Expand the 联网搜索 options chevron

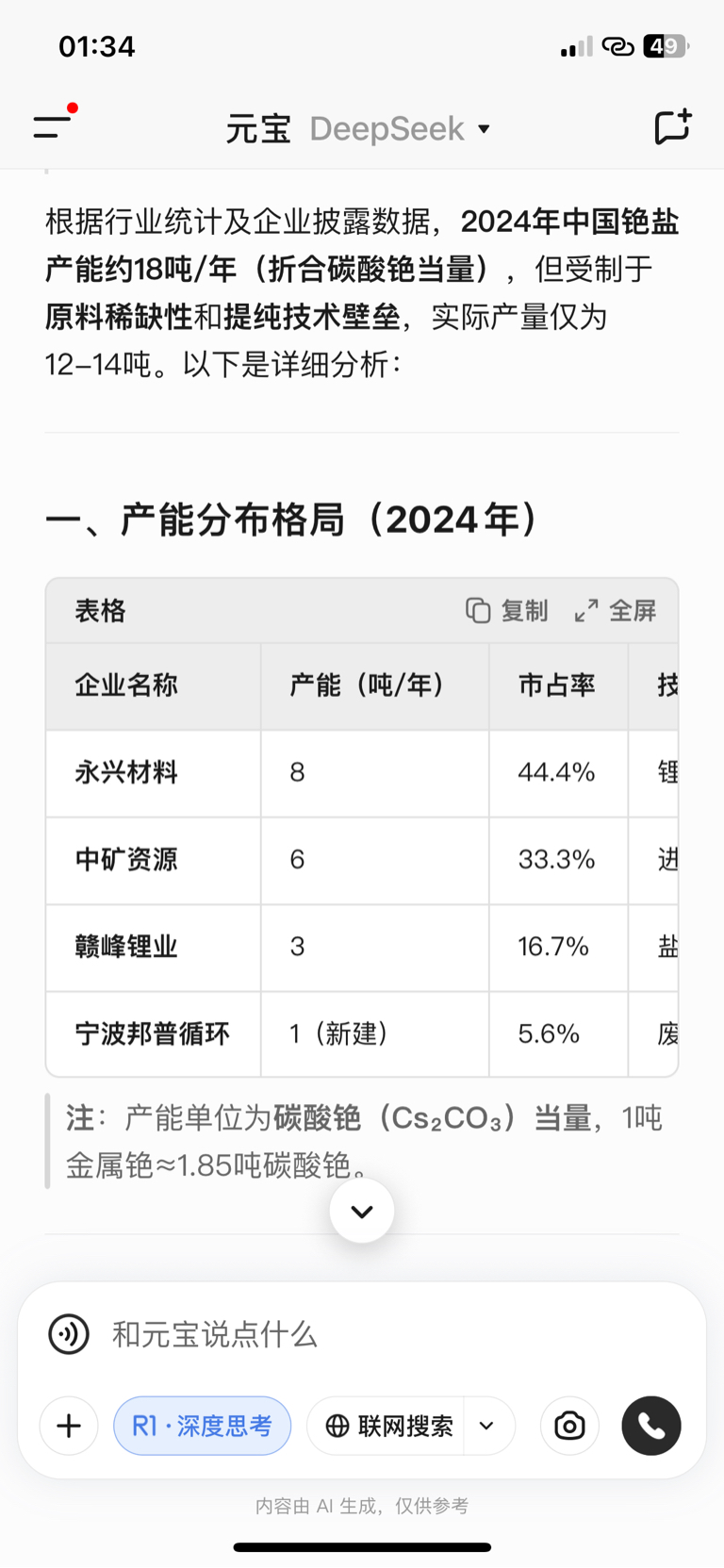coord(487,1426)
